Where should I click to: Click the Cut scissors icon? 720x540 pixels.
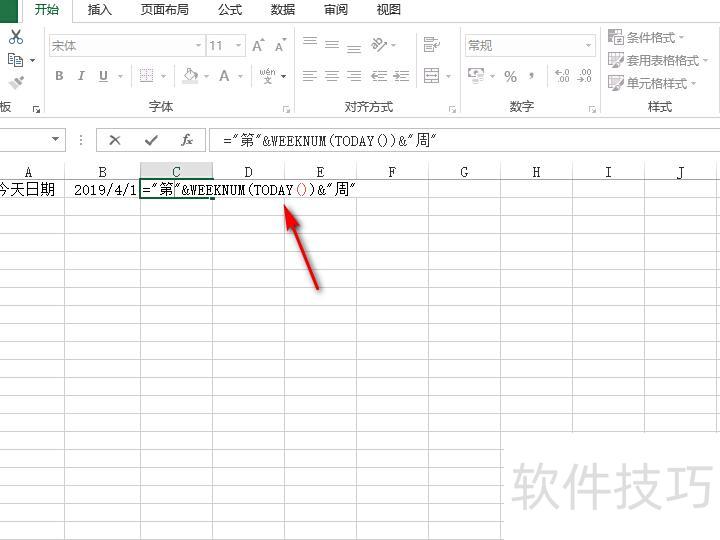16,37
